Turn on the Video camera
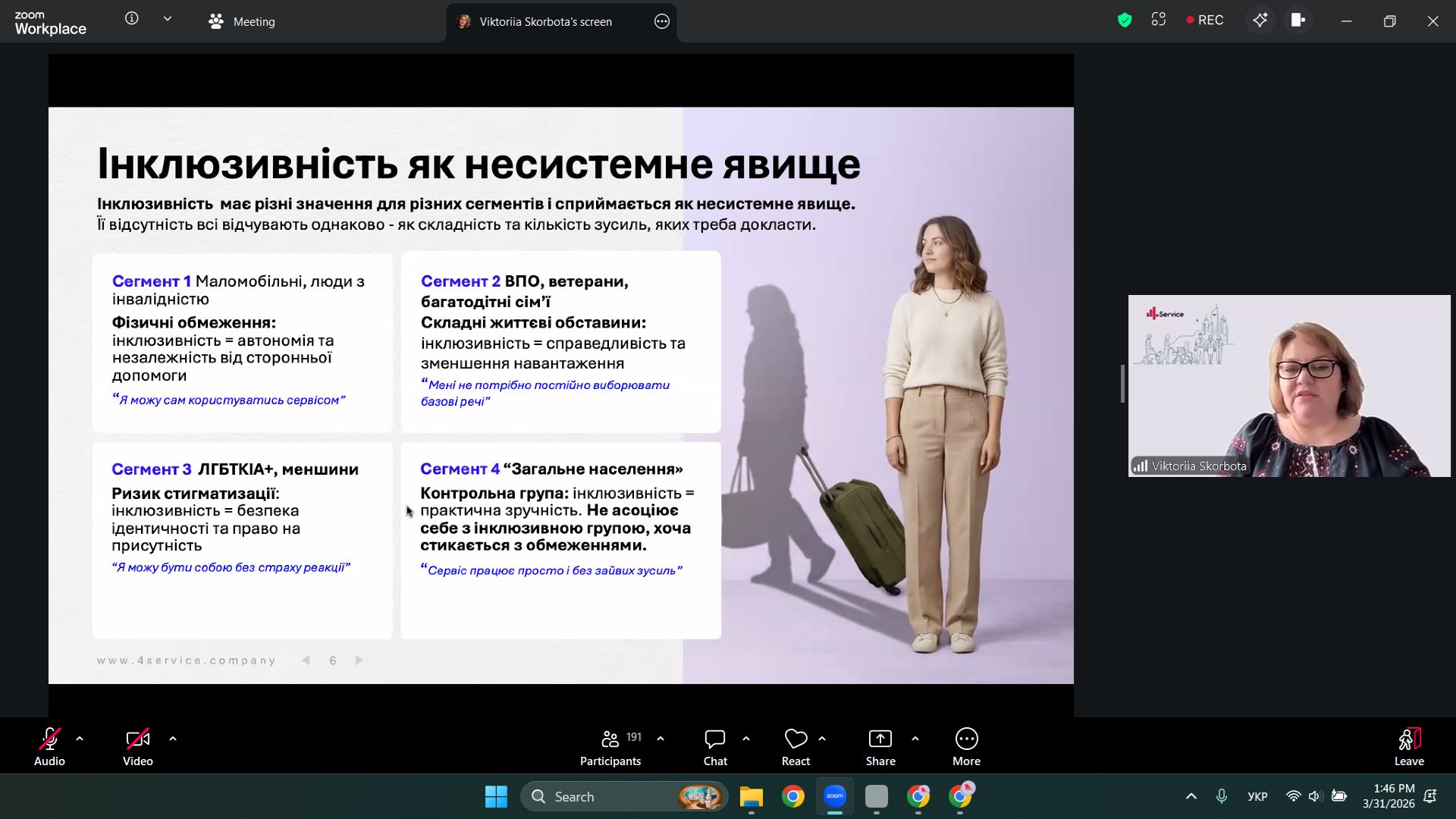Viewport: 1456px width, 819px height. tap(137, 748)
